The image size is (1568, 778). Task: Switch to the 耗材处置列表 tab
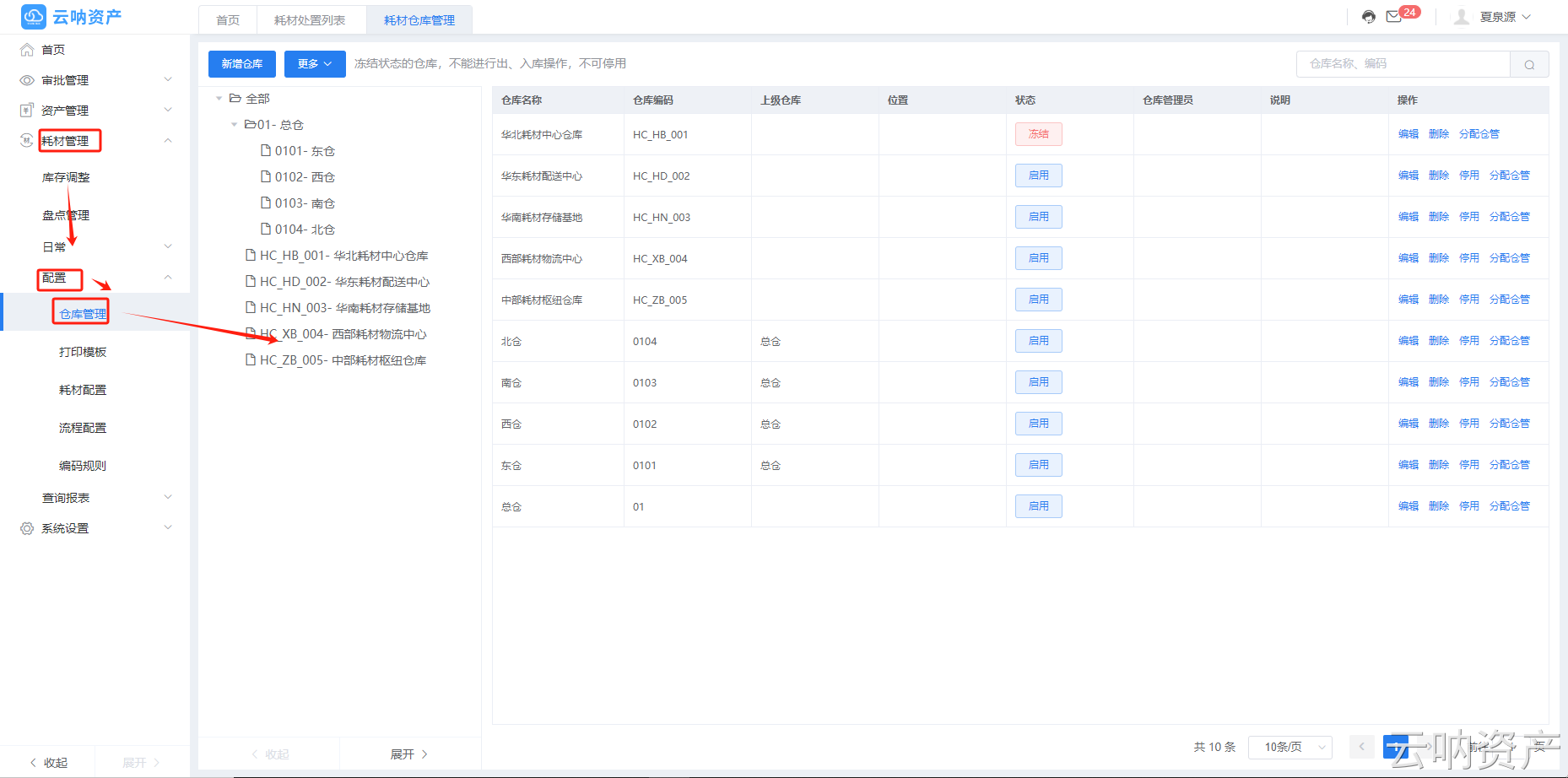310,20
